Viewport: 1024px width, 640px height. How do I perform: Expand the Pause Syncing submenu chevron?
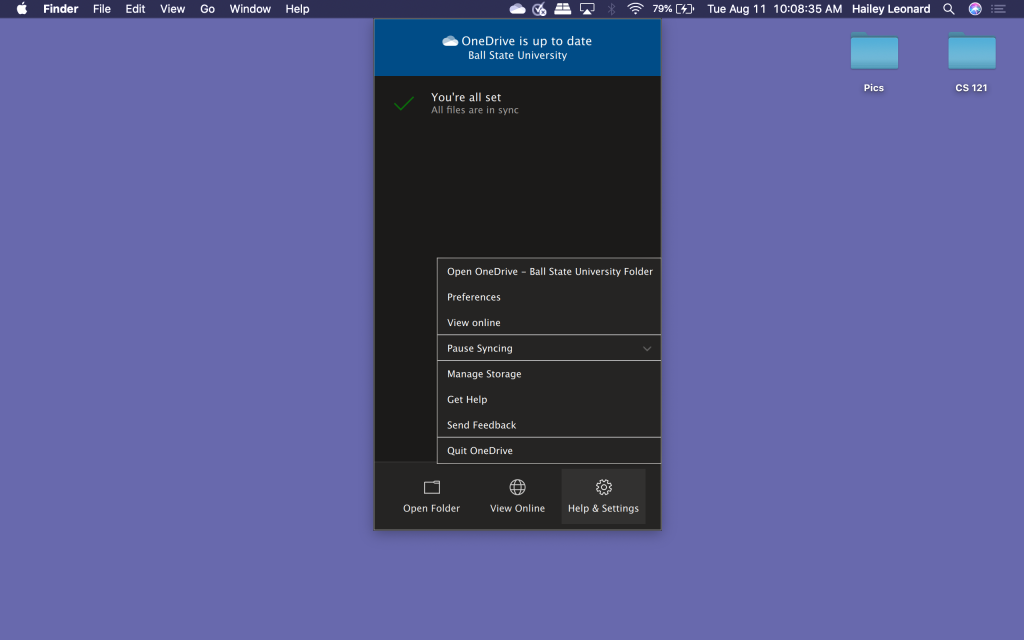click(647, 349)
